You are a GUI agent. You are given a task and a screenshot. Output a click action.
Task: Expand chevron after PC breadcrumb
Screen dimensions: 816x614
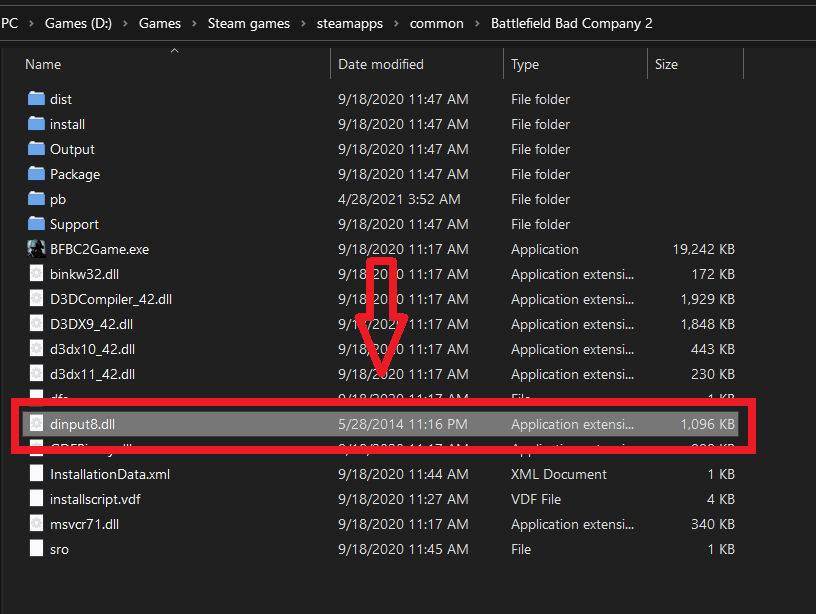click(x=31, y=23)
